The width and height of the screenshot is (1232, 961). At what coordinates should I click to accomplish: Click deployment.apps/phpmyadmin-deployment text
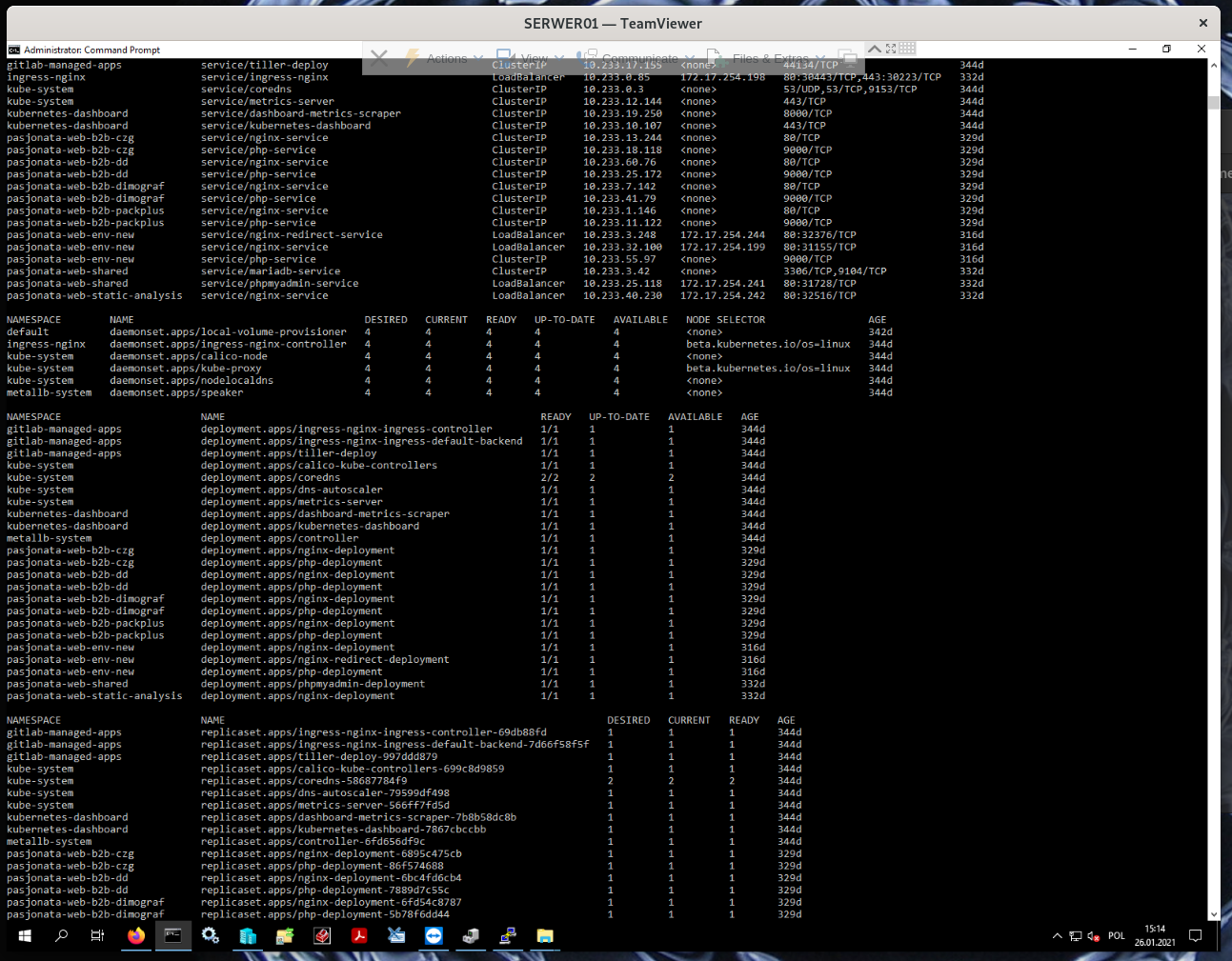click(313, 684)
